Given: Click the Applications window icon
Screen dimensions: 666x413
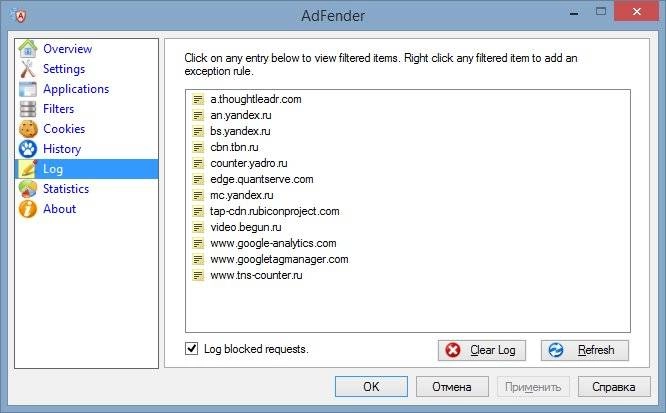Looking at the screenshot, I should [28, 89].
